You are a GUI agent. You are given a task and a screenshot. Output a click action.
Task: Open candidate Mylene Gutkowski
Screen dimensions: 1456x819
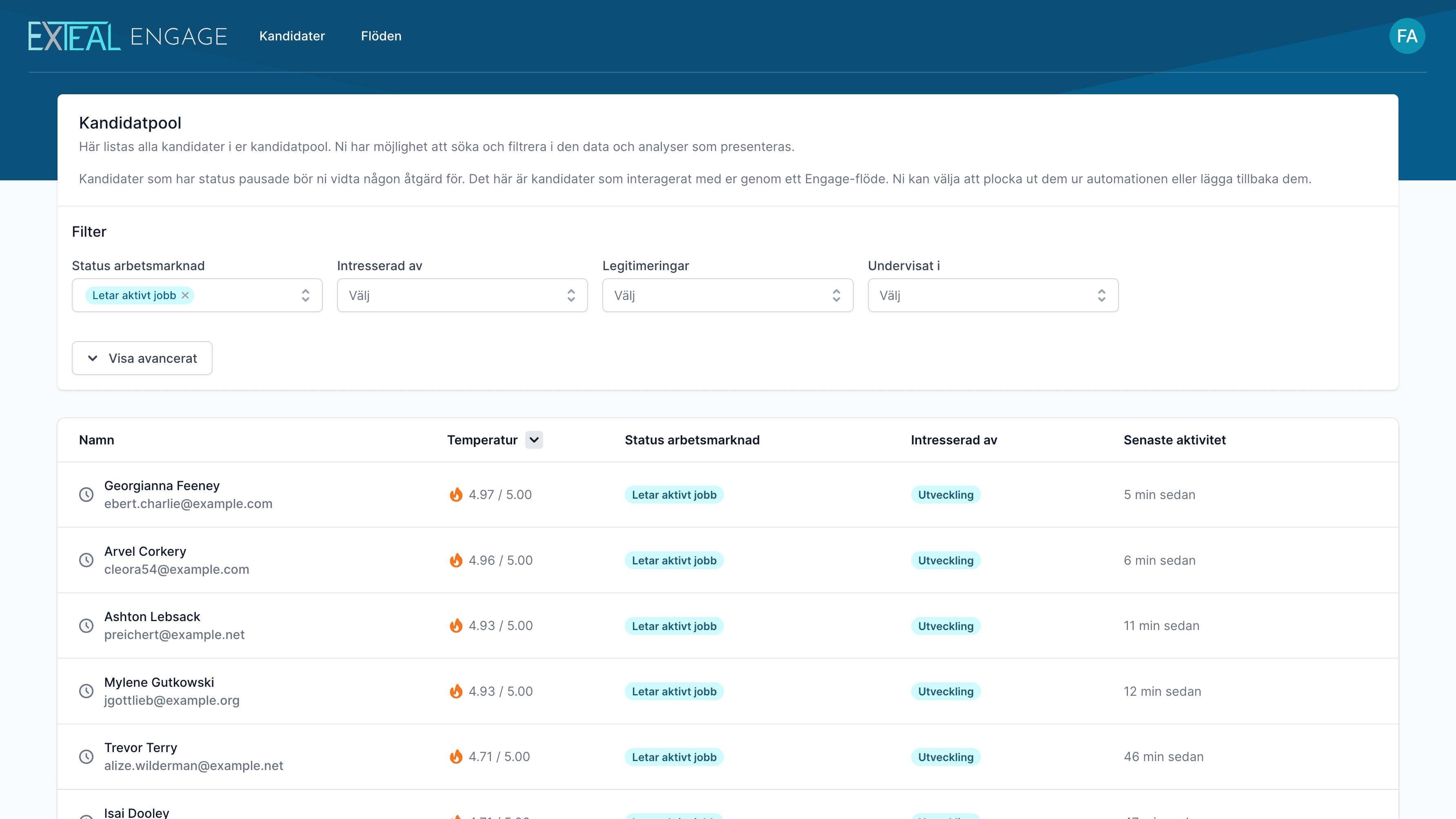pos(159,682)
